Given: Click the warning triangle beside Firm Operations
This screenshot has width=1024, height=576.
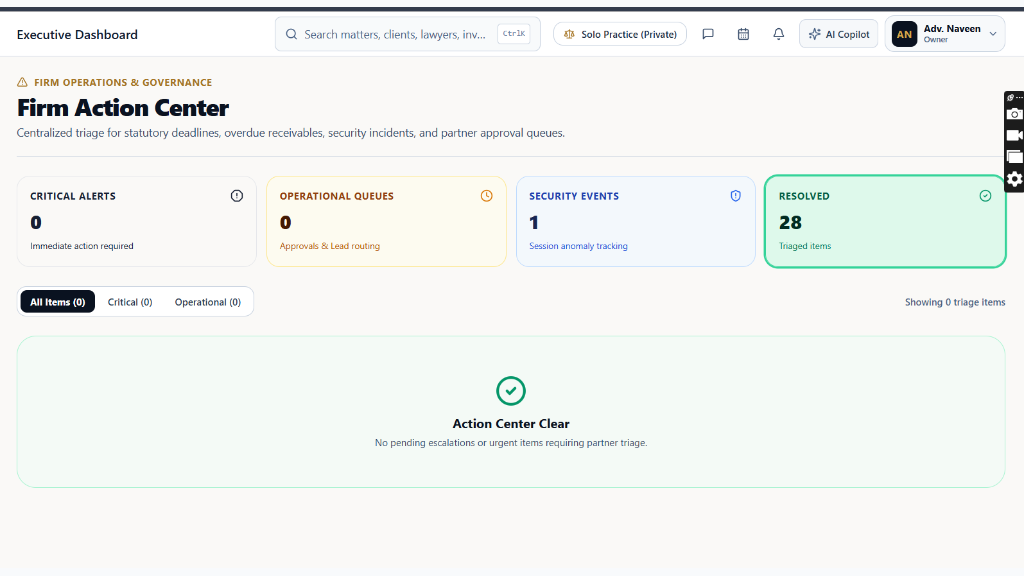Looking at the screenshot, I should pos(22,82).
